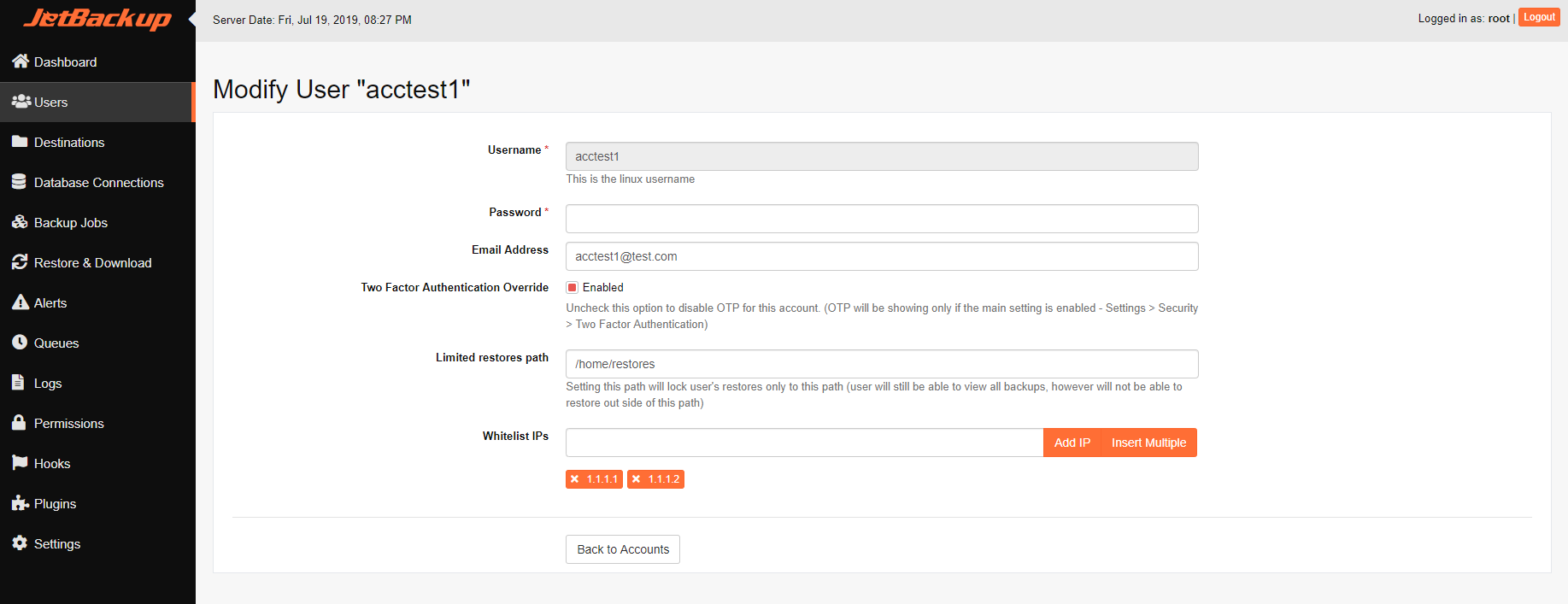
Task: Click the 'Password' field label
Action: (x=515, y=213)
